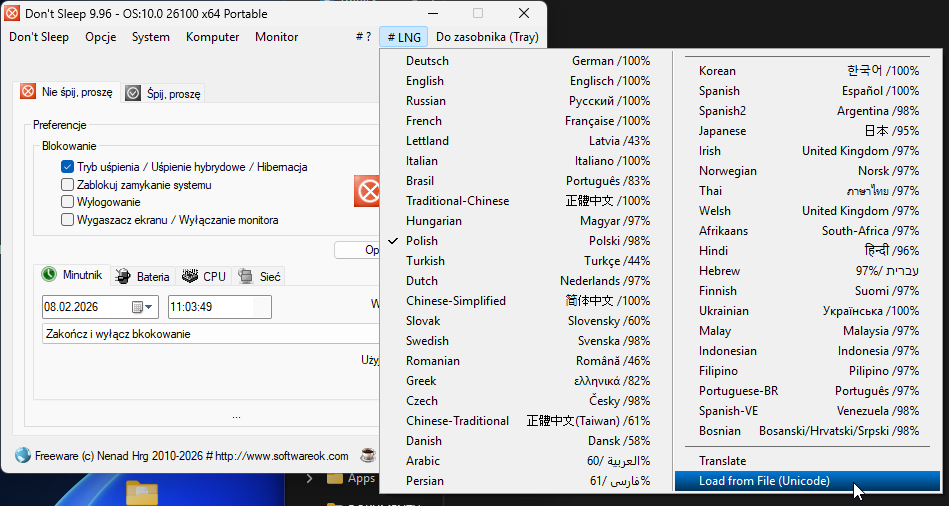Click the Translate menu entry
The width and height of the screenshot is (949, 506).
coord(808,461)
